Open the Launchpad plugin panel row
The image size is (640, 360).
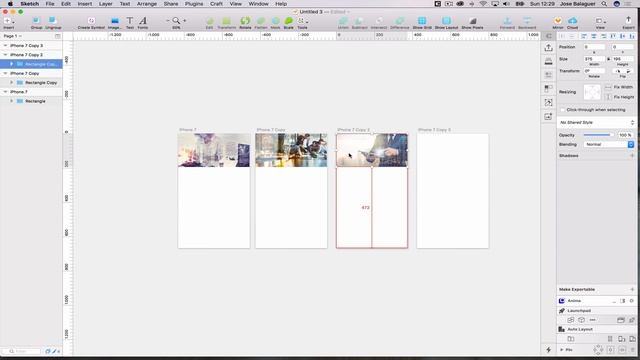click(x=596, y=311)
